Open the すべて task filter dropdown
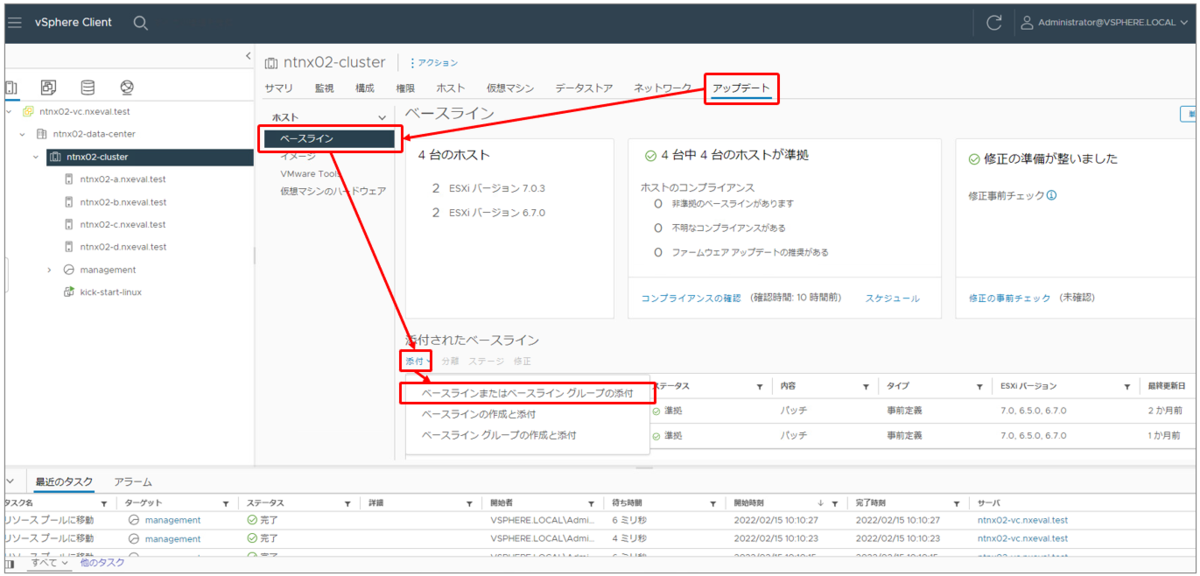 point(49,563)
